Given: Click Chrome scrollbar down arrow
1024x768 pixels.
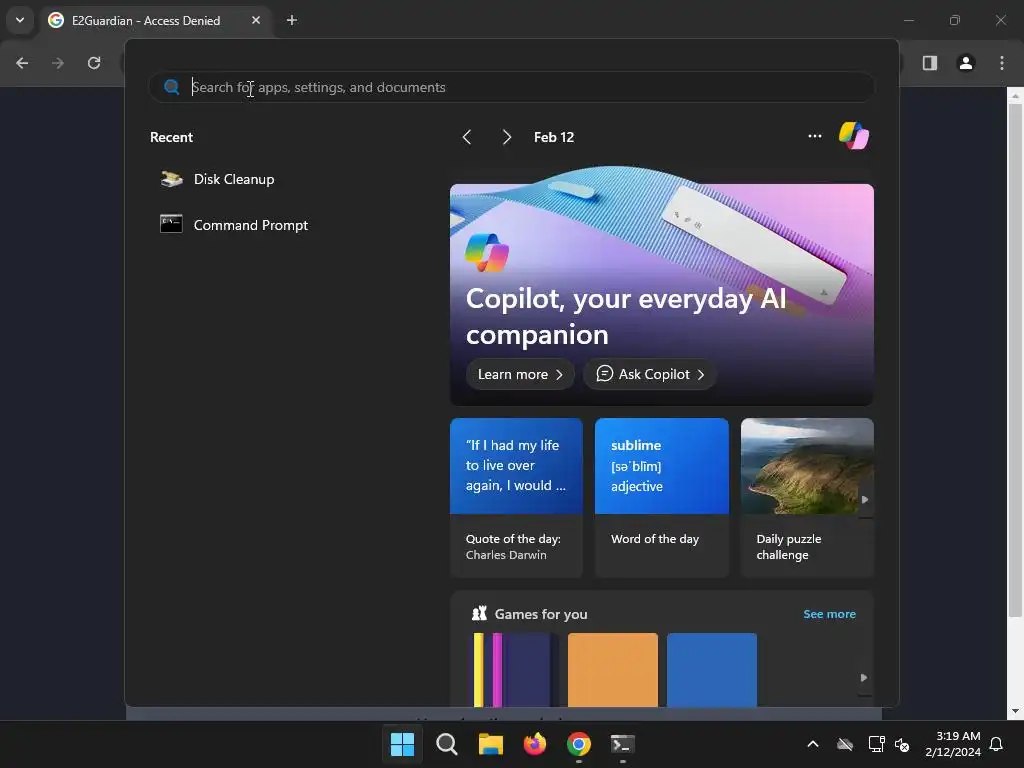Looking at the screenshot, I should click(1015, 711).
